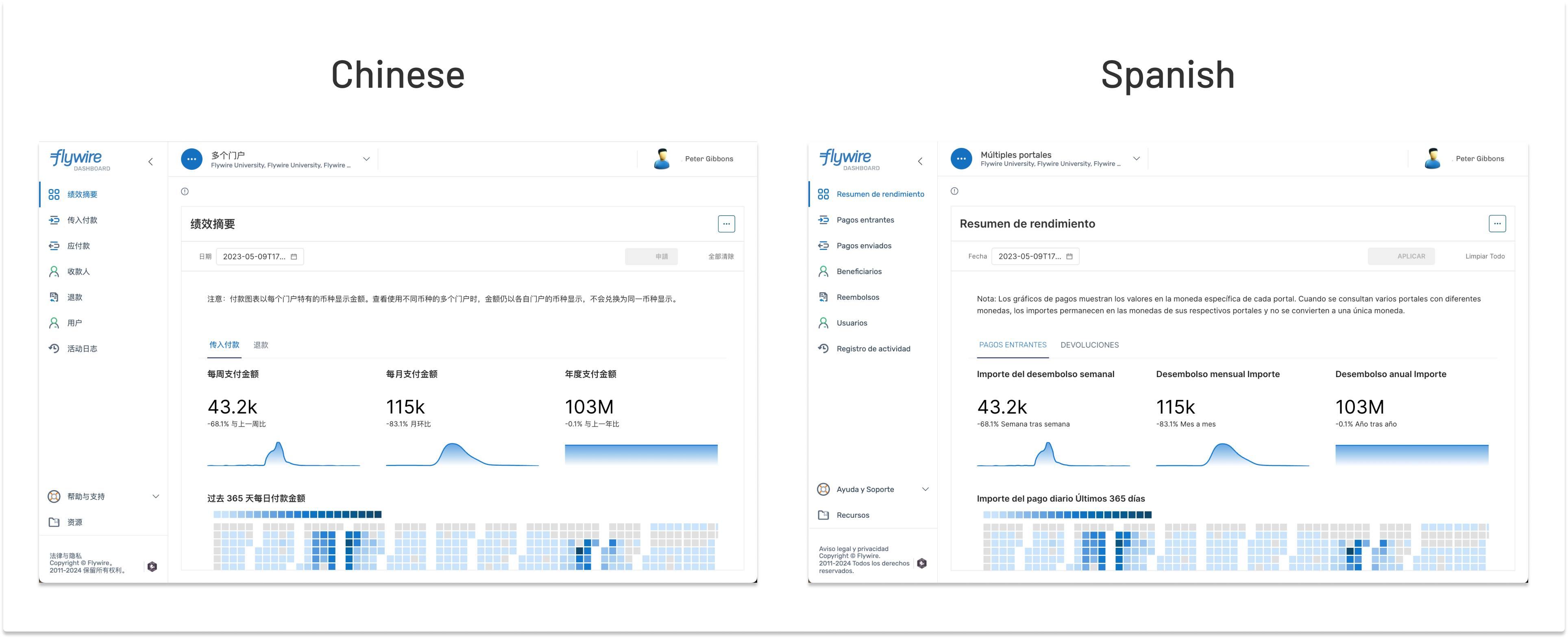Click the 绩效摘要 grid icon
This screenshot has width=1568, height=638.
[x=54, y=195]
